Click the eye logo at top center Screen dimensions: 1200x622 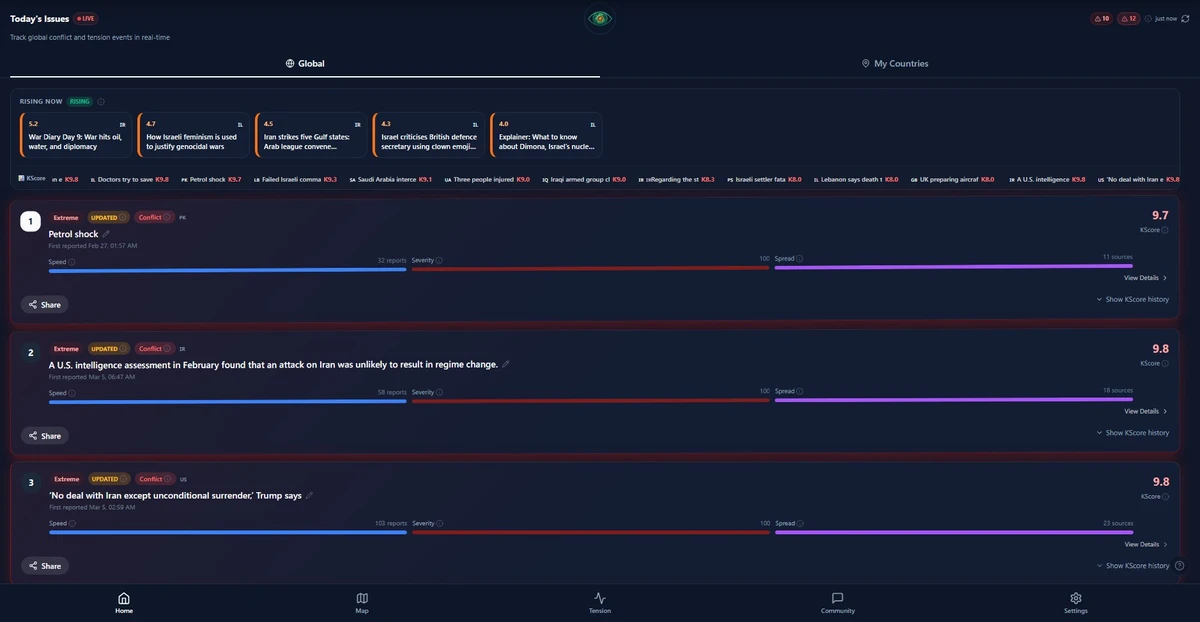point(600,18)
